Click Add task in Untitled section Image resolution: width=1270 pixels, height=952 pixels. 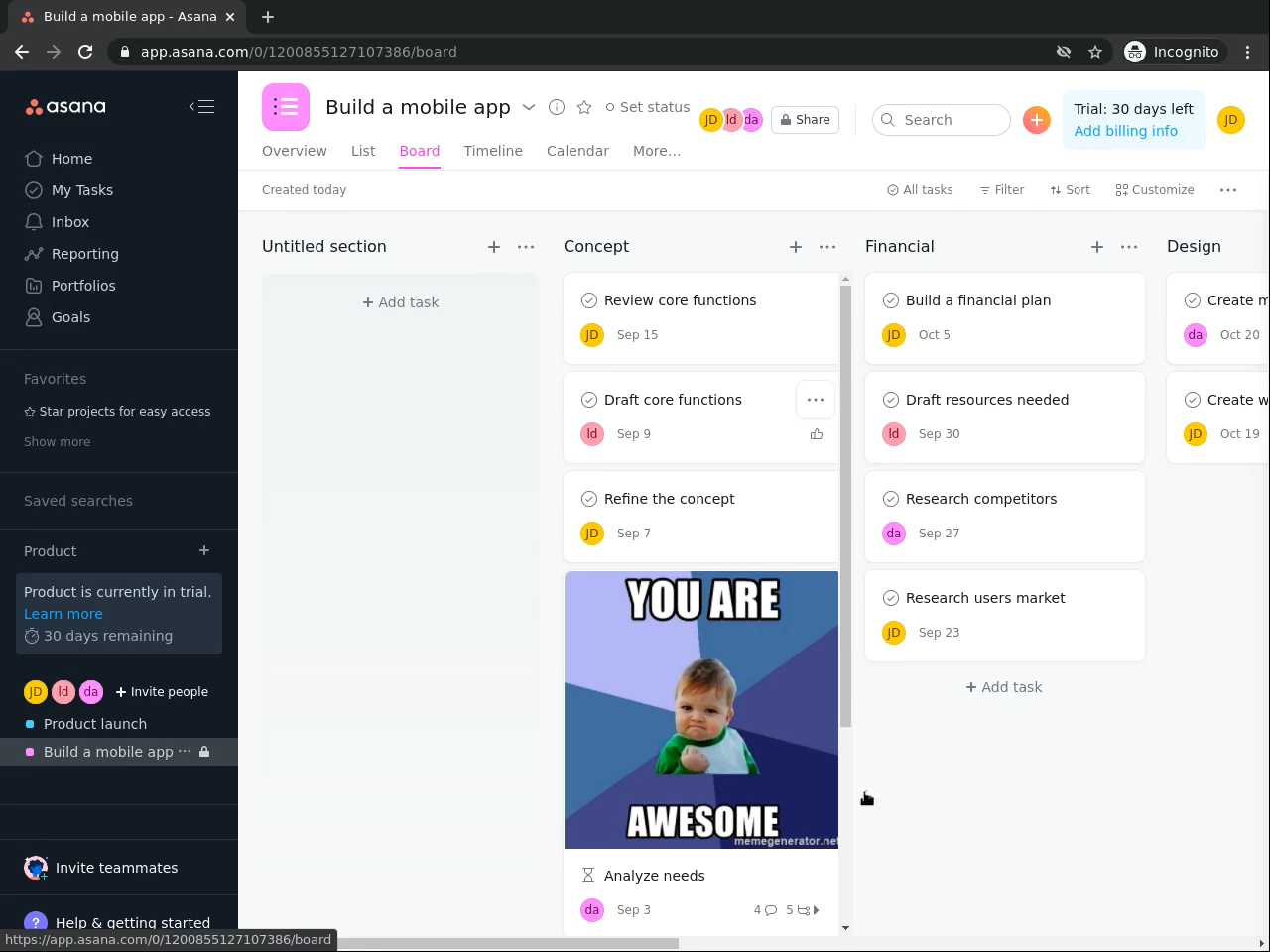click(401, 302)
